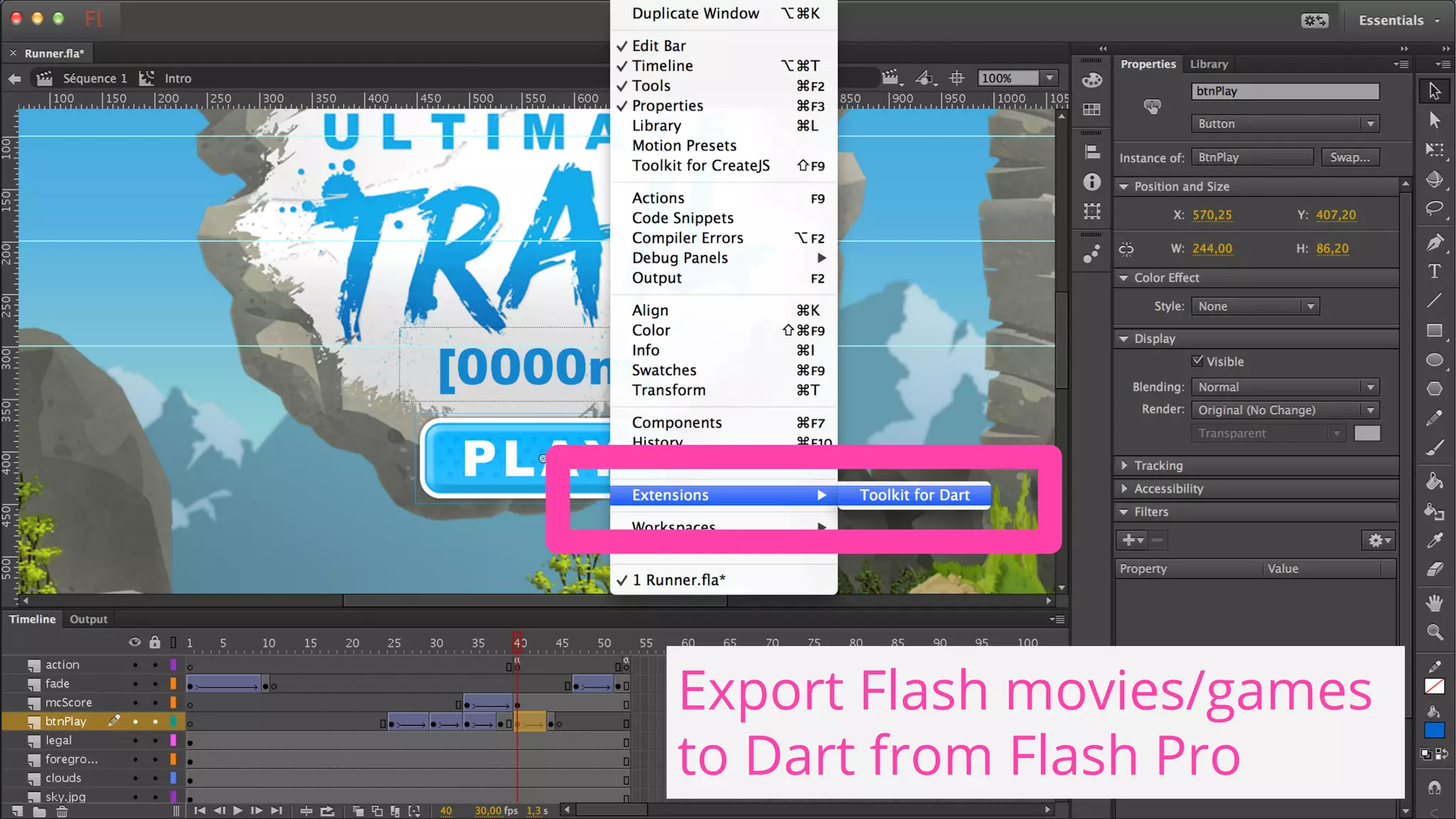Select the Line tool
The height and width of the screenshot is (819, 1456).
click(x=1435, y=301)
